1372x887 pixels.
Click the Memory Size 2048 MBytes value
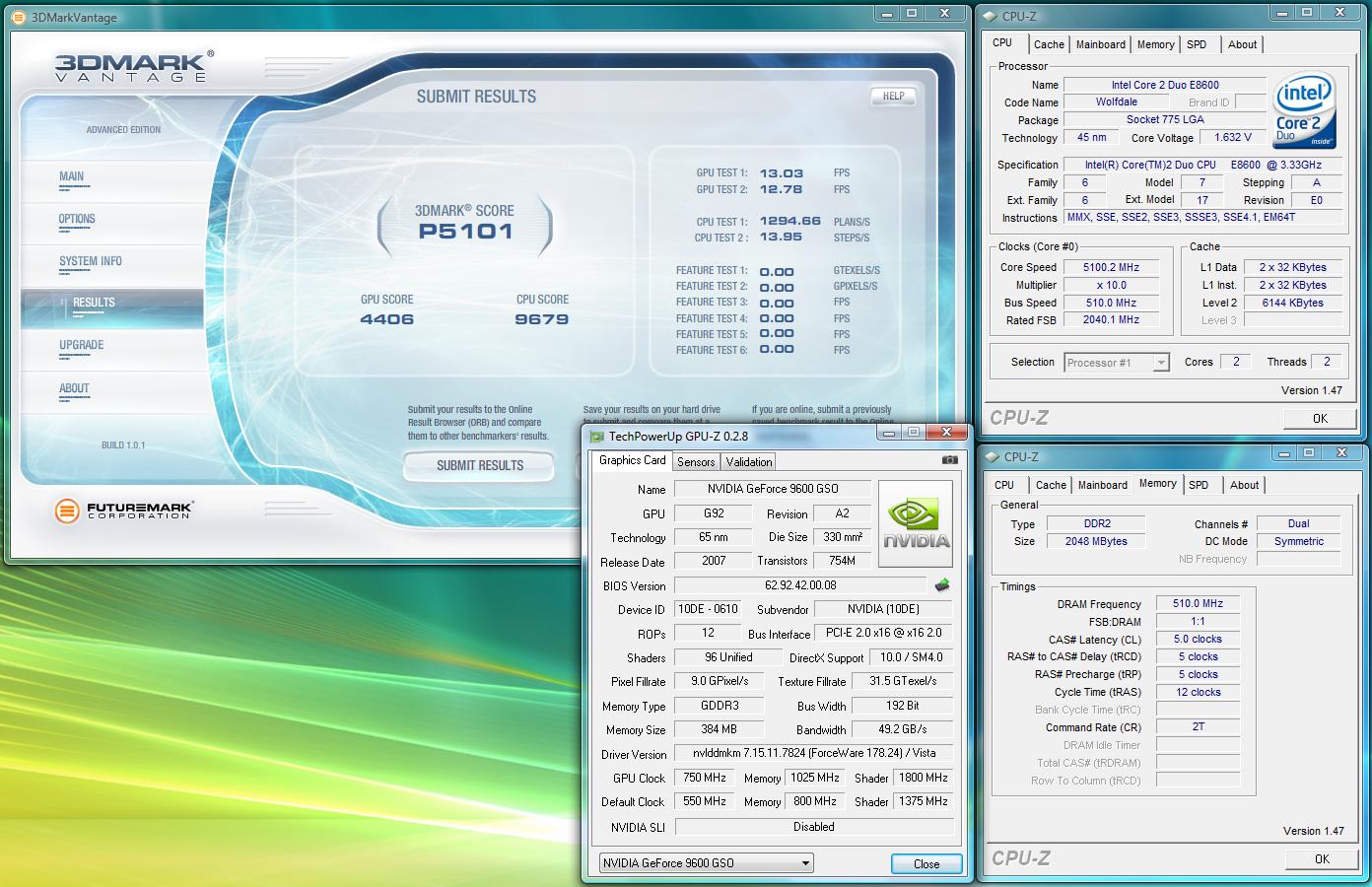(1096, 541)
